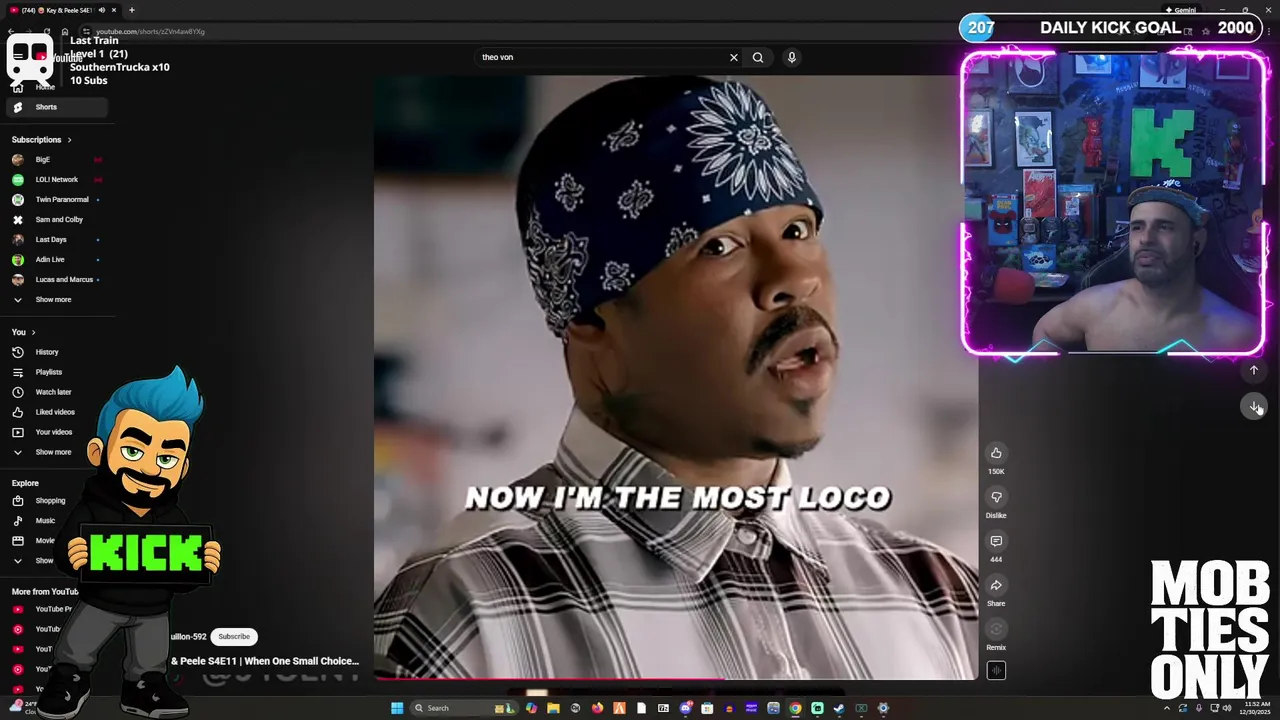Open the Windows Start menu

[397, 708]
